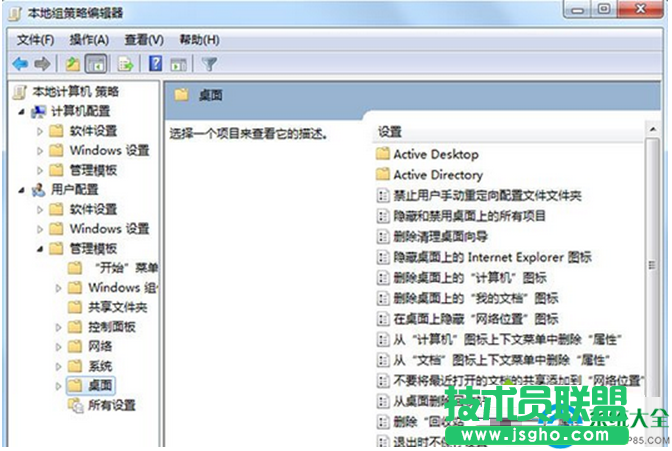This screenshot has width=672, height=451.
Task: Collapse the 用户配置 tree node
Action: click(23, 189)
